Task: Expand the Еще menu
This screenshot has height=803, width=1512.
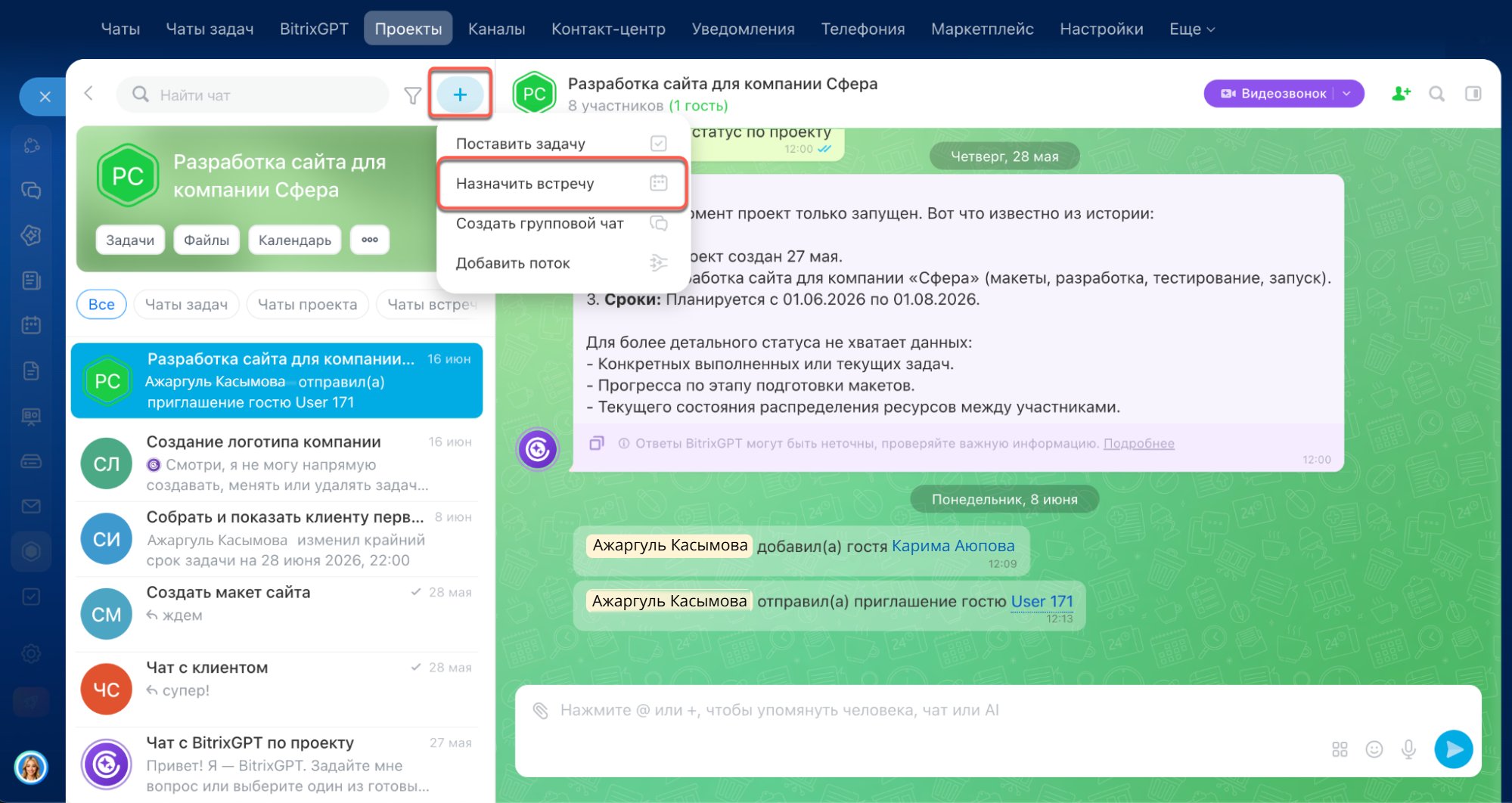Action: [1192, 29]
